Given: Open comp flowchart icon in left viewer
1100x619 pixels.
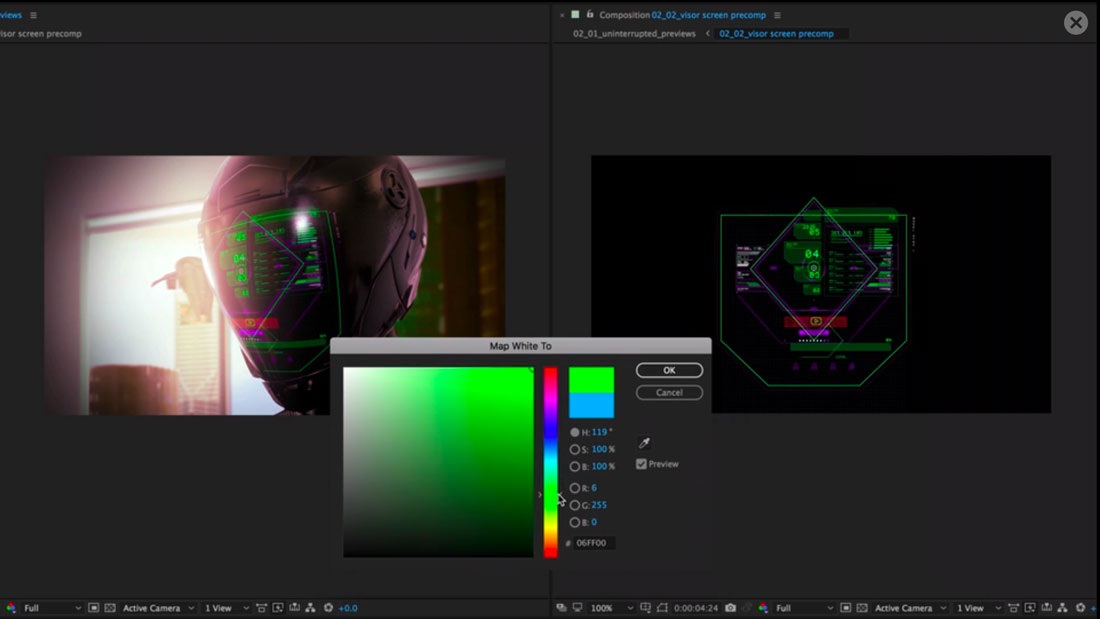Looking at the screenshot, I should [x=310, y=608].
